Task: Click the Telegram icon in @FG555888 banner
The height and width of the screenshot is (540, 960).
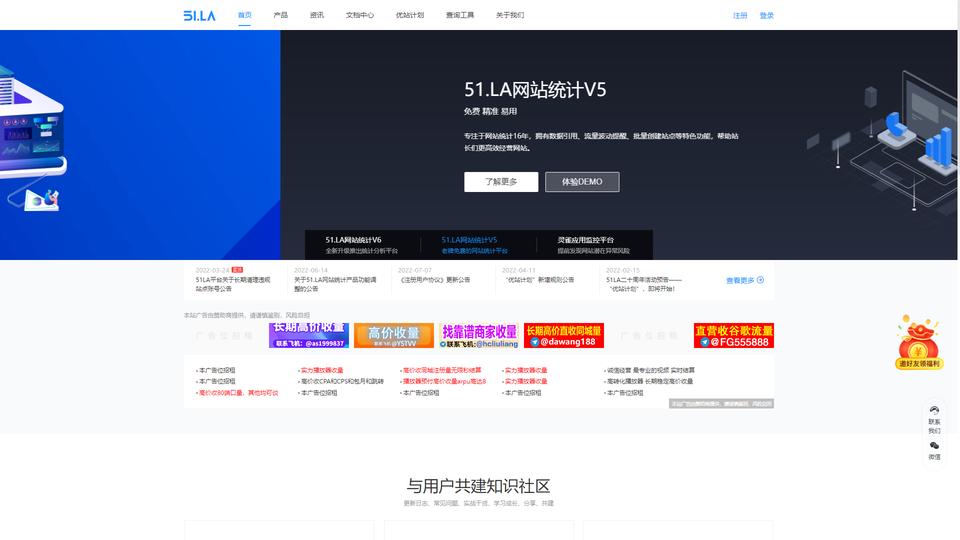Action: click(705, 342)
